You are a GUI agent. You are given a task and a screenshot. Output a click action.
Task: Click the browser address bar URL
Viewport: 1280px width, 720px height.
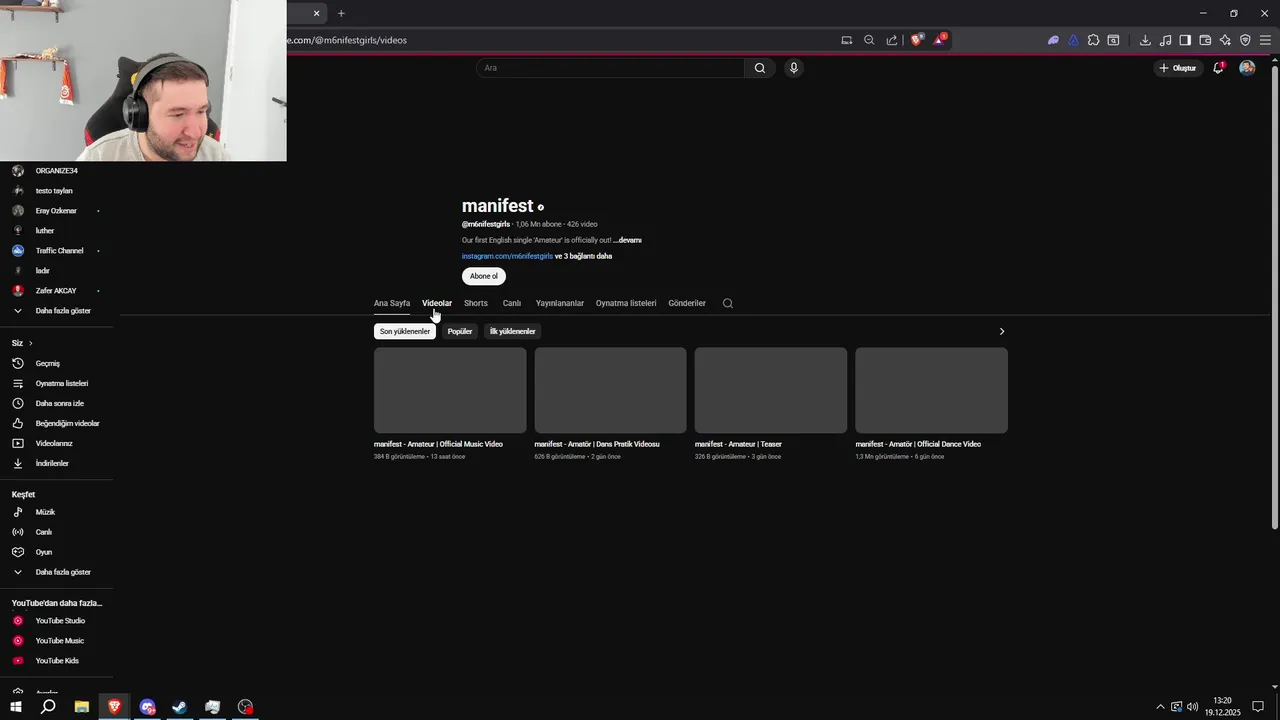[348, 40]
